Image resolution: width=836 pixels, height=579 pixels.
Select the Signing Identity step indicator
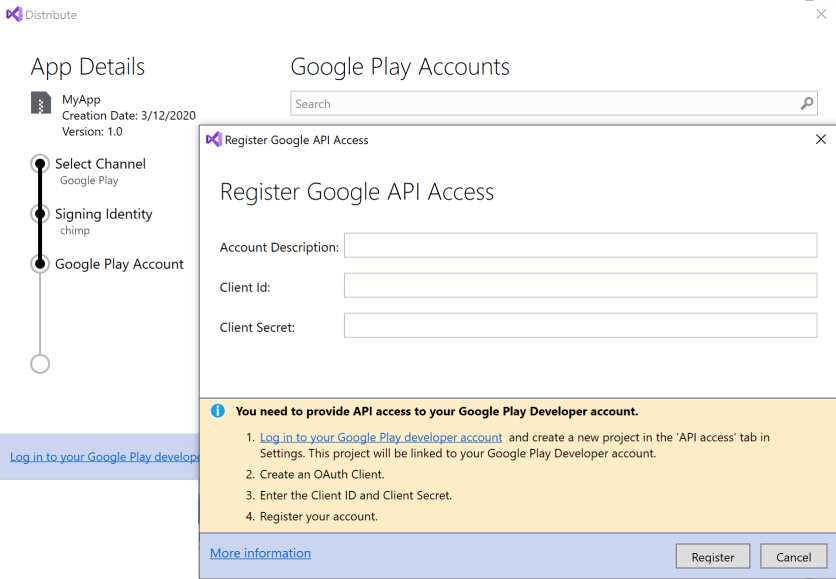point(40,213)
